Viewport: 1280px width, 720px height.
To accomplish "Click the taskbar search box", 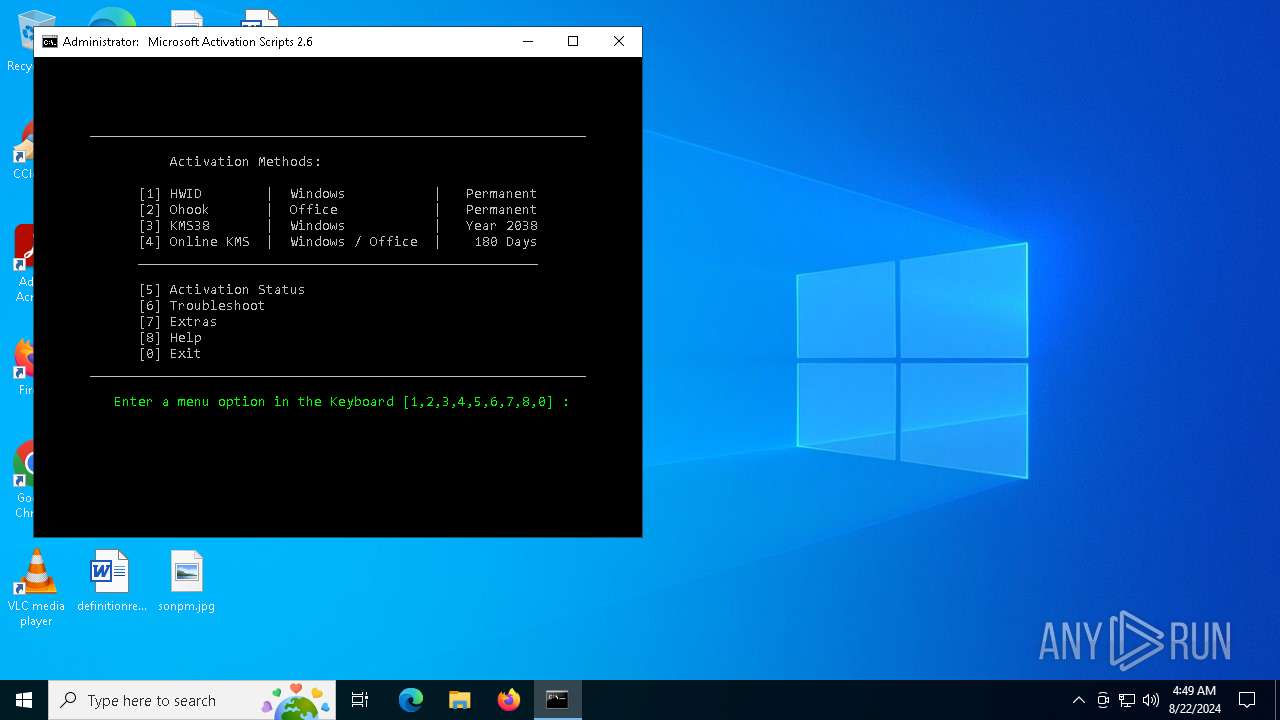I will click(192, 700).
